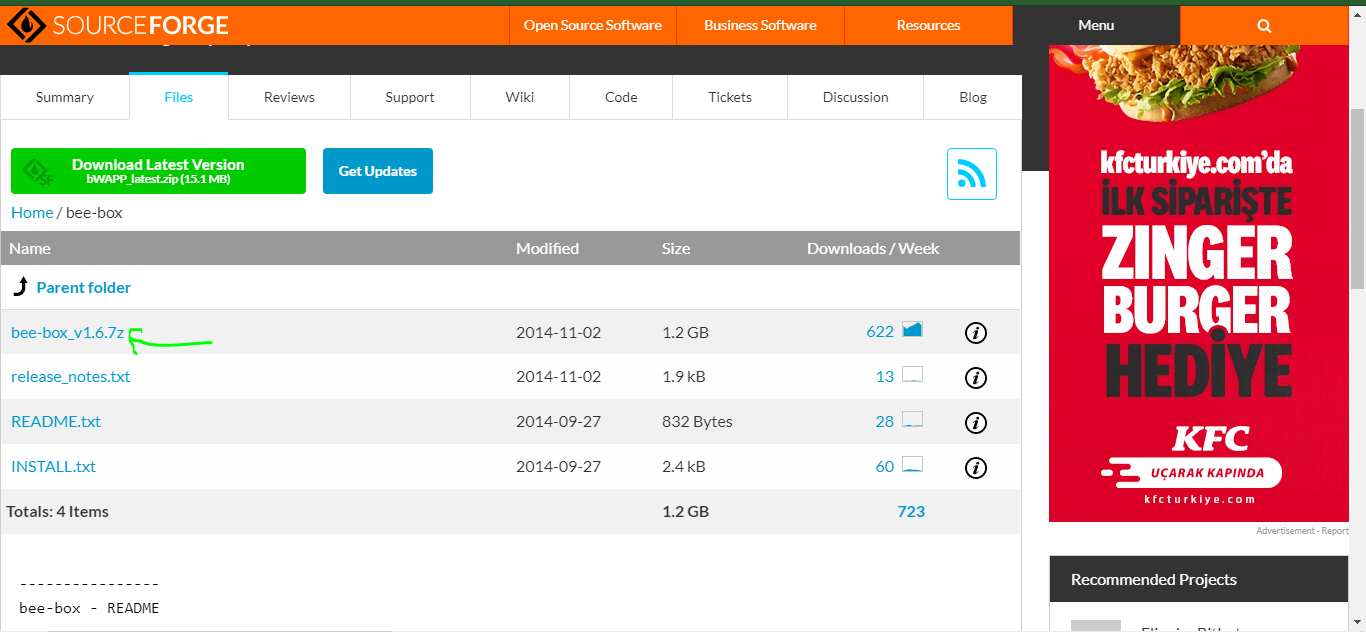Screen dimensions: 1366x632
Task: Click the Get Updates button
Action: (378, 171)
